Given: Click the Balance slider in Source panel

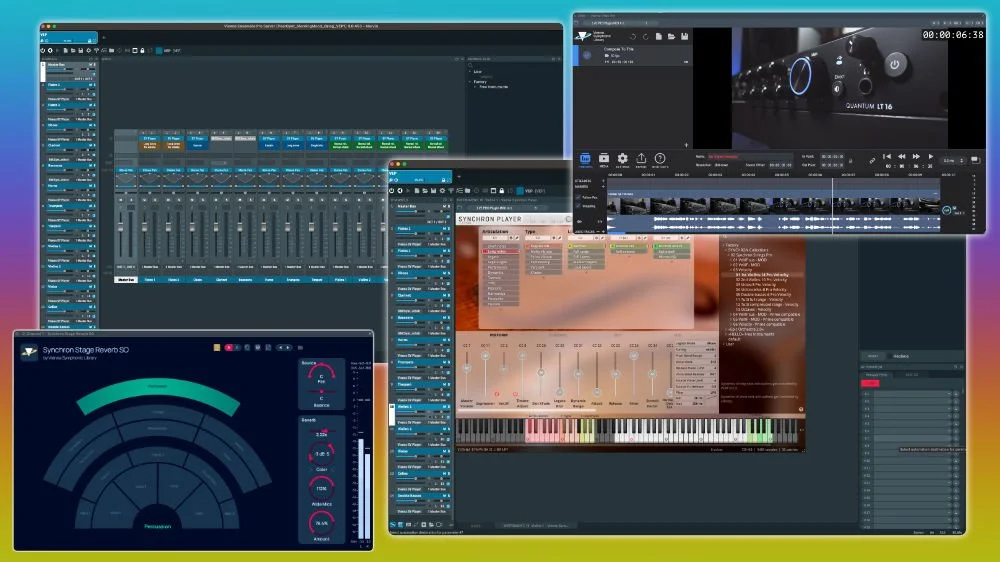Looking at the screenshot, I should (x=321, y=392).
